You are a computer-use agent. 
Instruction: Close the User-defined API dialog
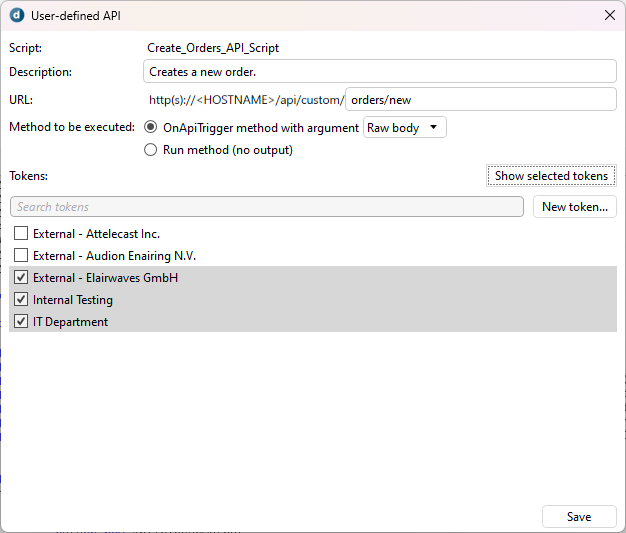tap(609, 16)
